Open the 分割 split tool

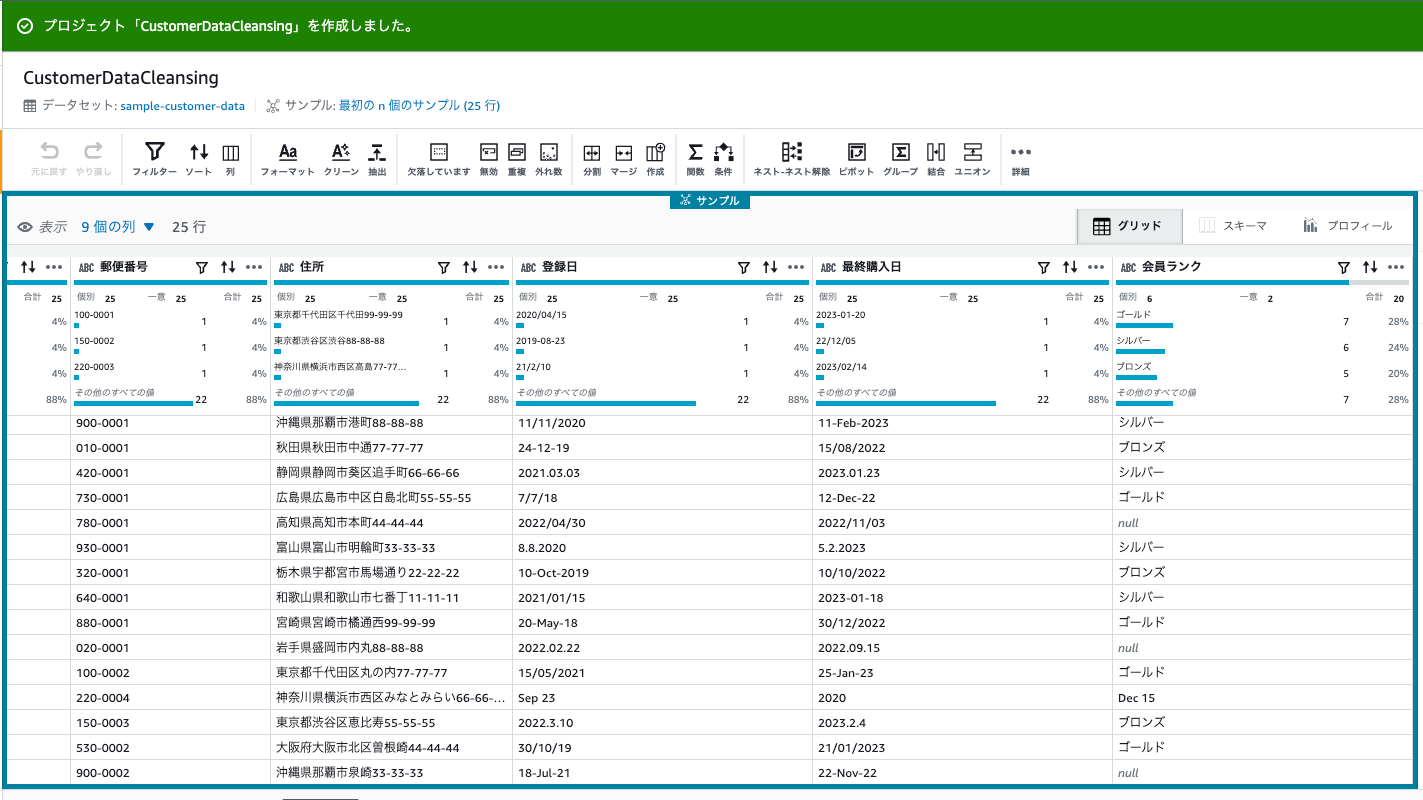pyautogui.click(x=592, y=159)
